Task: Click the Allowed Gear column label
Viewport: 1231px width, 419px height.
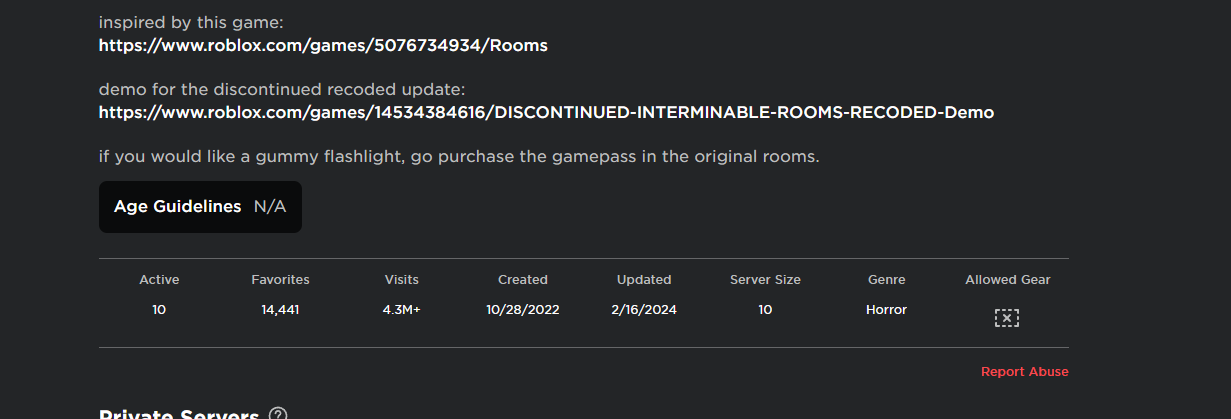Action: [1007, 280]
